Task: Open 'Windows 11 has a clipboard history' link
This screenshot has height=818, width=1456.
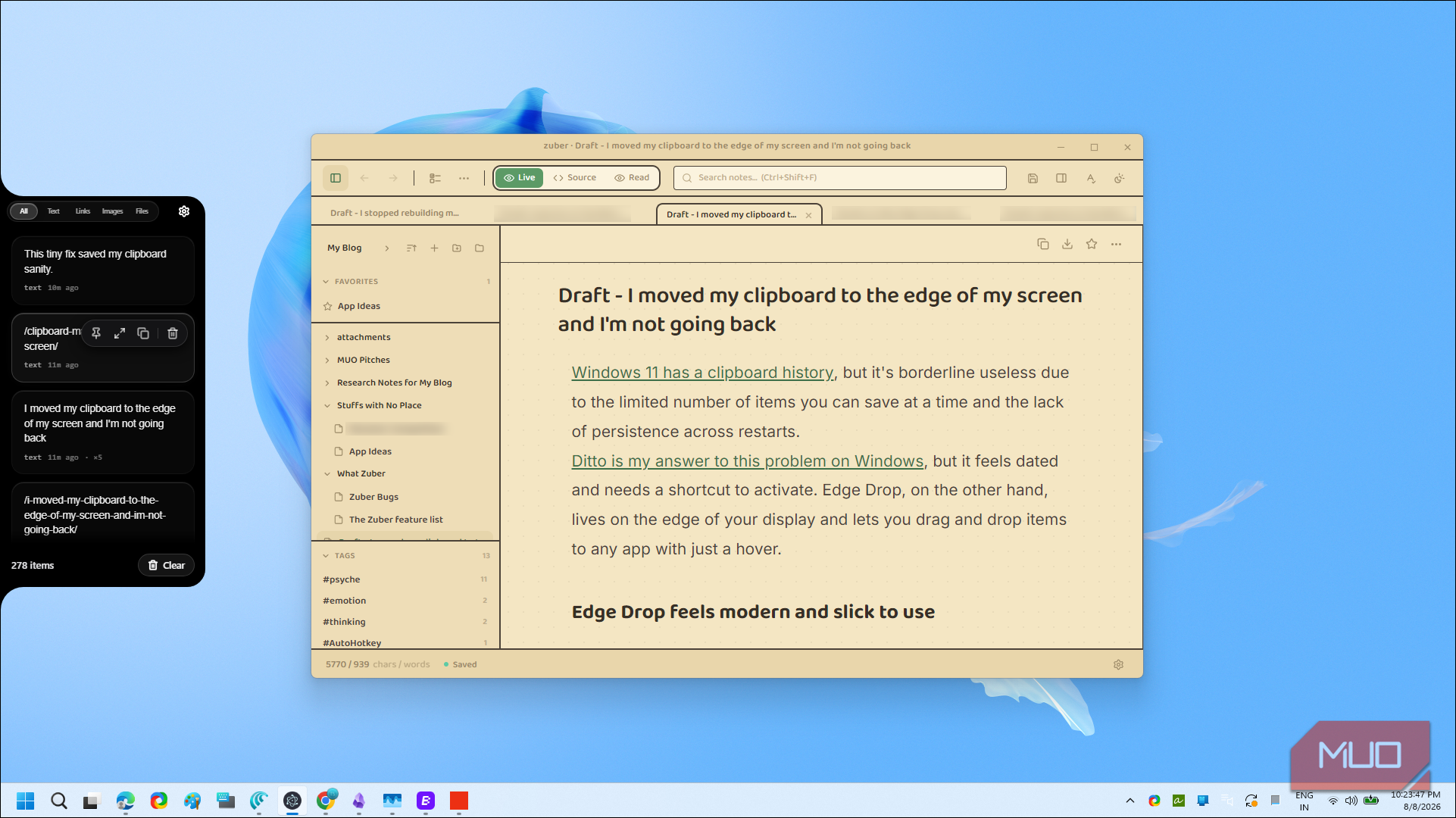Action: click(x=702, y=373)
